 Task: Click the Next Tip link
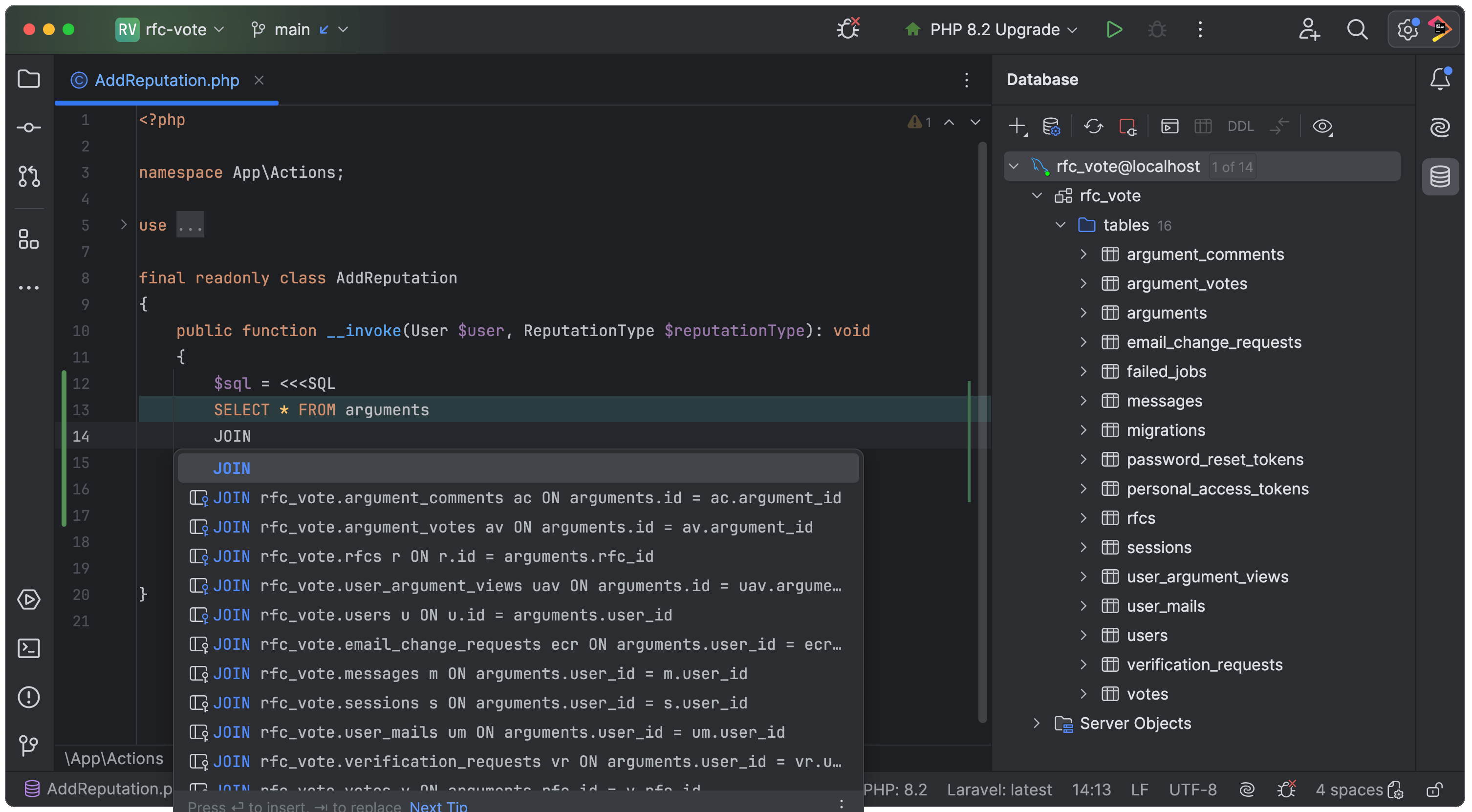(x=438, y=806)
